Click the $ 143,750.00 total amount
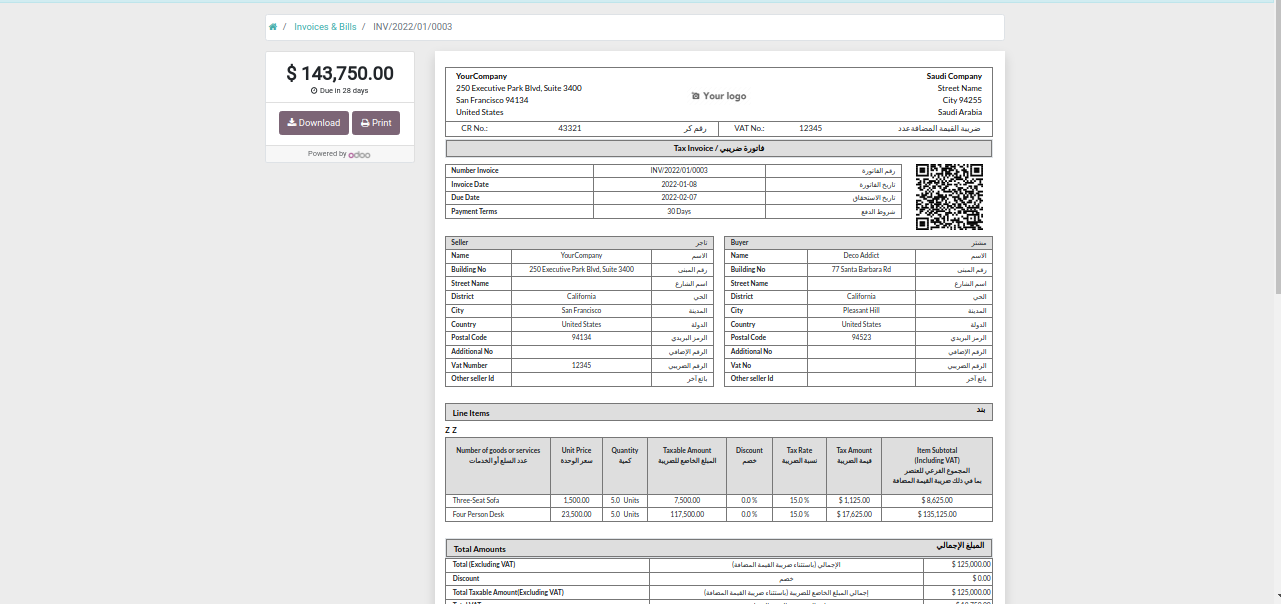Image resolution: width=1281 pixels, height=604 pixels. [x=340, y=73]
